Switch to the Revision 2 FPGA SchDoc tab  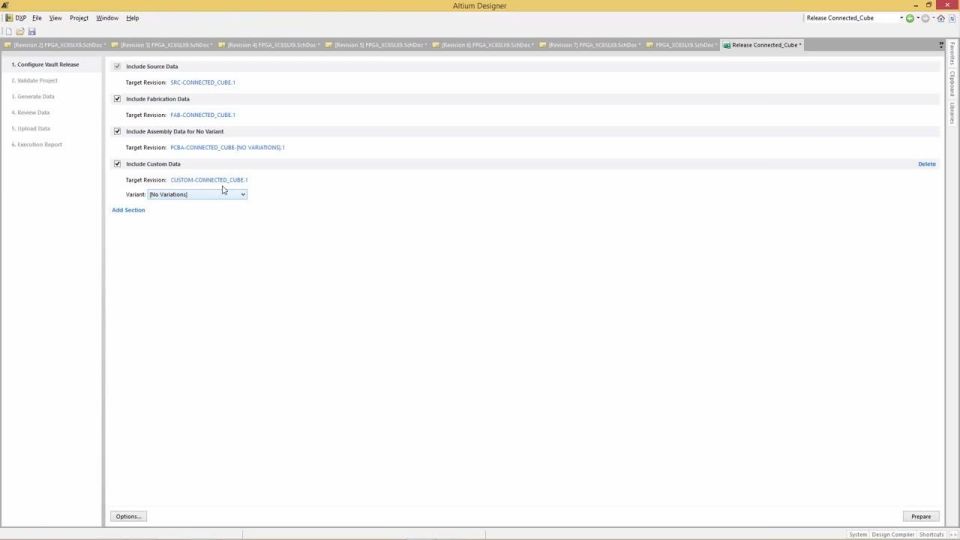coord(55,45)
